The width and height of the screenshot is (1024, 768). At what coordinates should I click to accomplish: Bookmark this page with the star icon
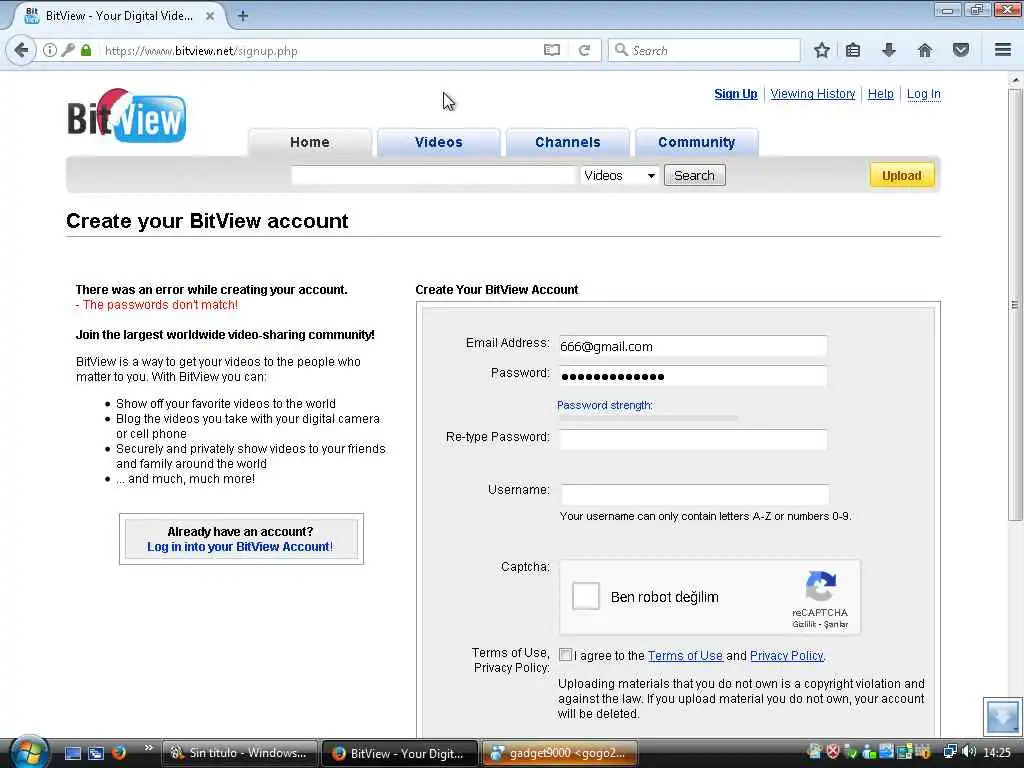coord(822,50)
